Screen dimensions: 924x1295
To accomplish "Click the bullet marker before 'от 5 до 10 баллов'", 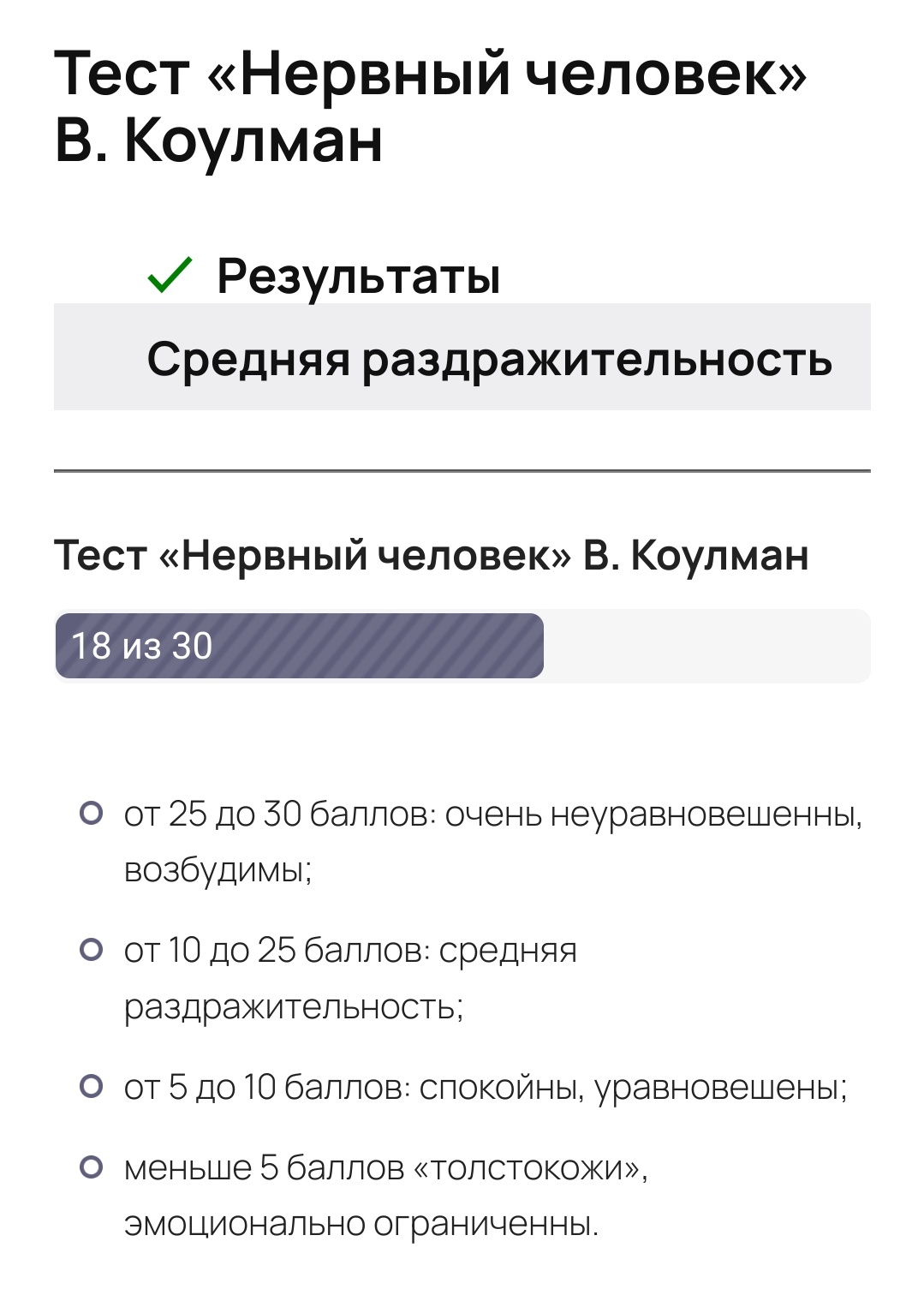I will (91, 1086).
